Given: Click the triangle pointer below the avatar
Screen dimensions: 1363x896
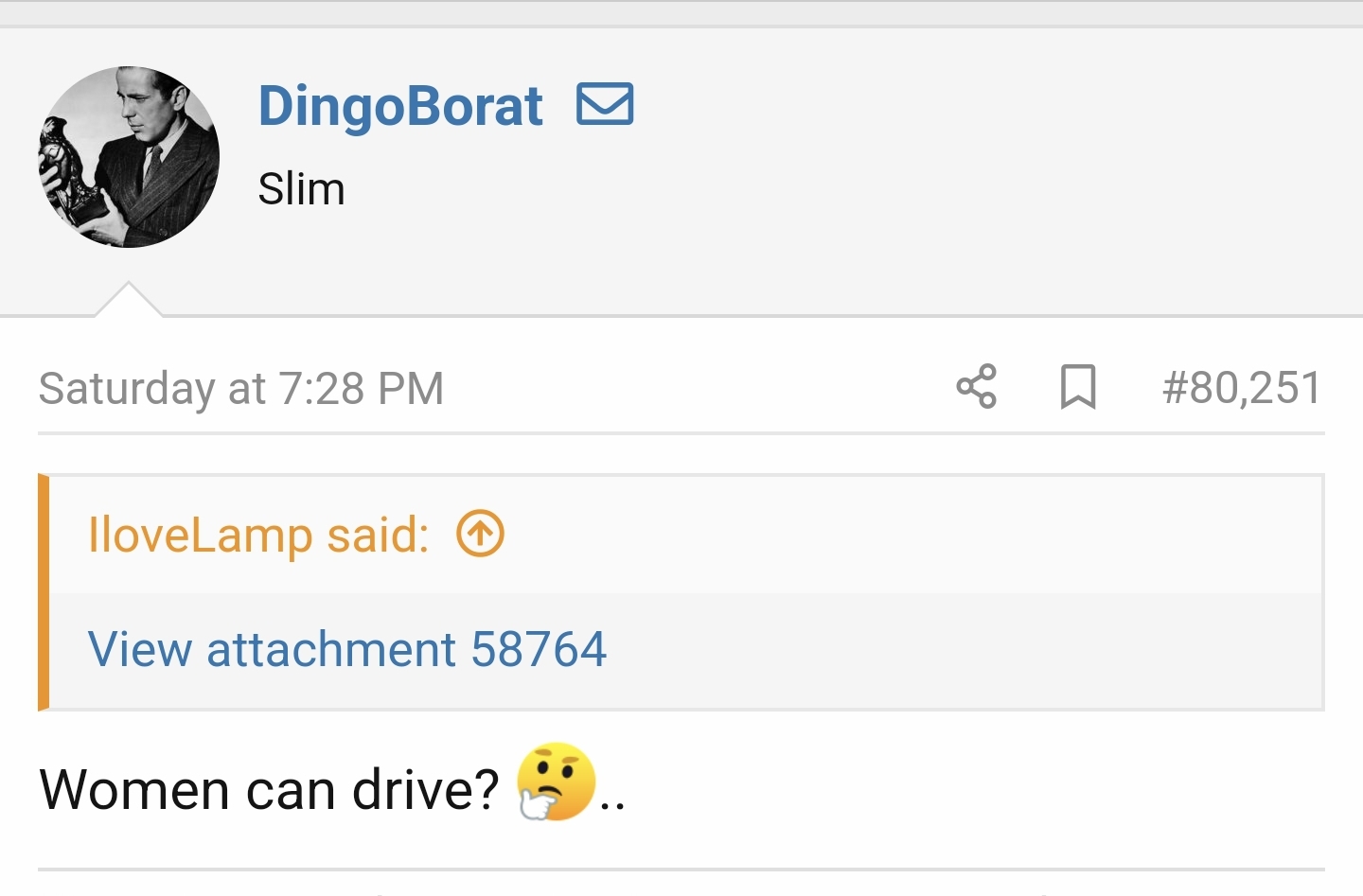Looking at the screenshot, I should point(129,301).
